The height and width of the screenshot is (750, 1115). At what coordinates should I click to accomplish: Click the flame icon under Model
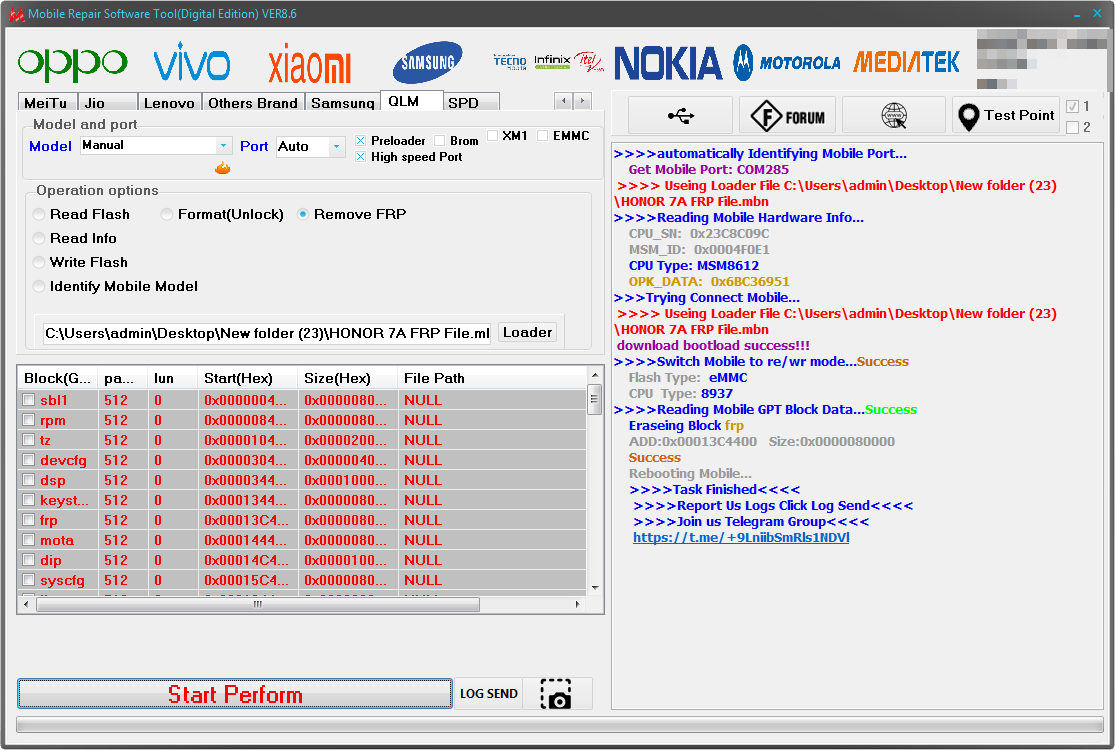tap(223, 168)
